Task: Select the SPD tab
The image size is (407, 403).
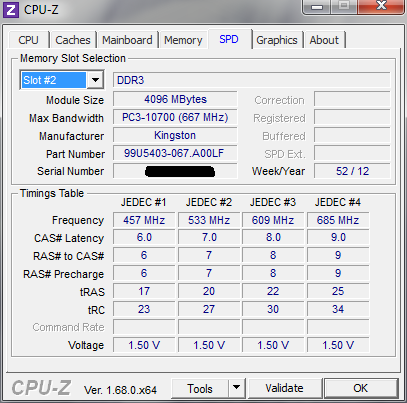Action: 229,39
